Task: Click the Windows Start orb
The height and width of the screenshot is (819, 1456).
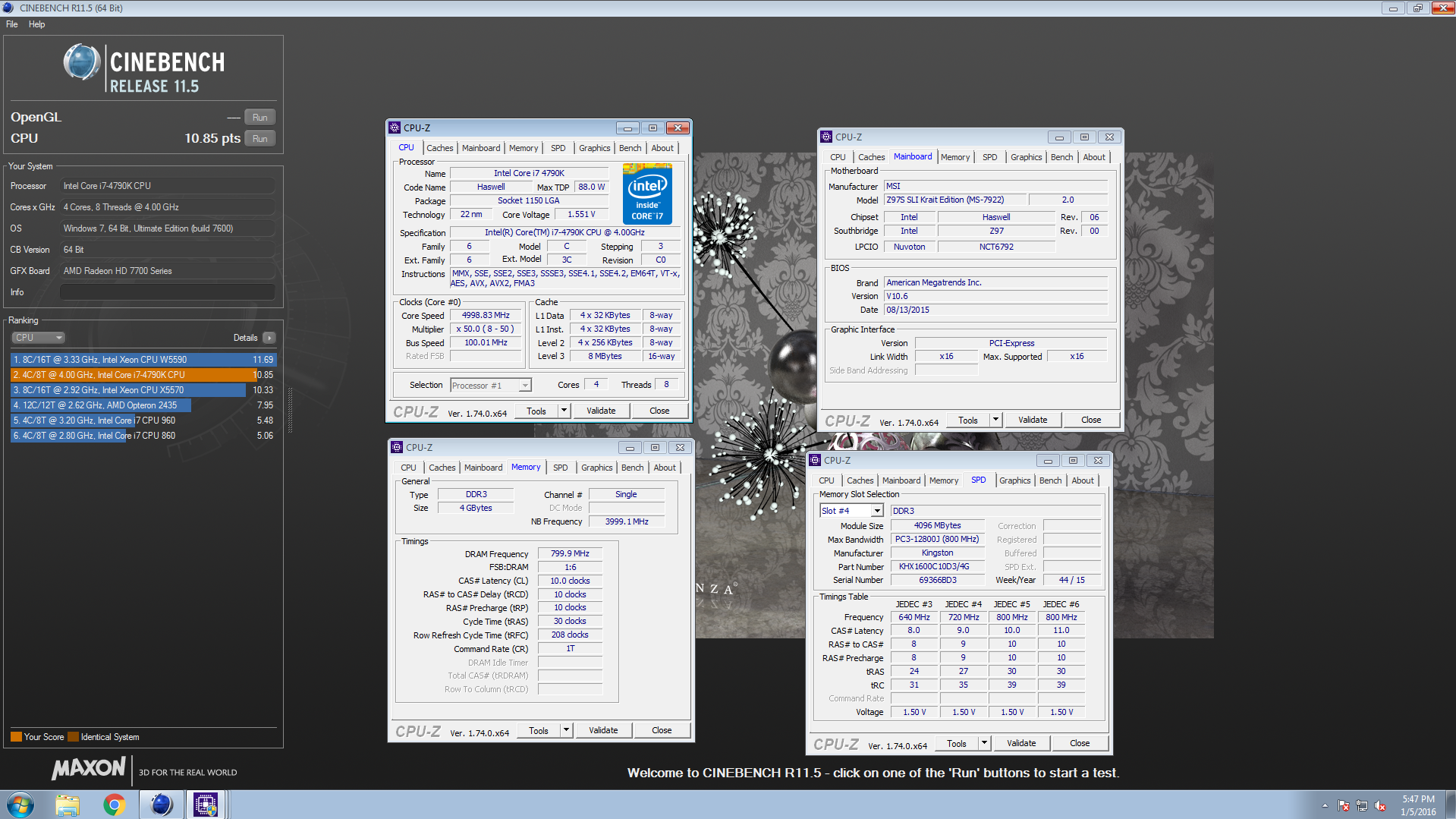Action: 20,805
